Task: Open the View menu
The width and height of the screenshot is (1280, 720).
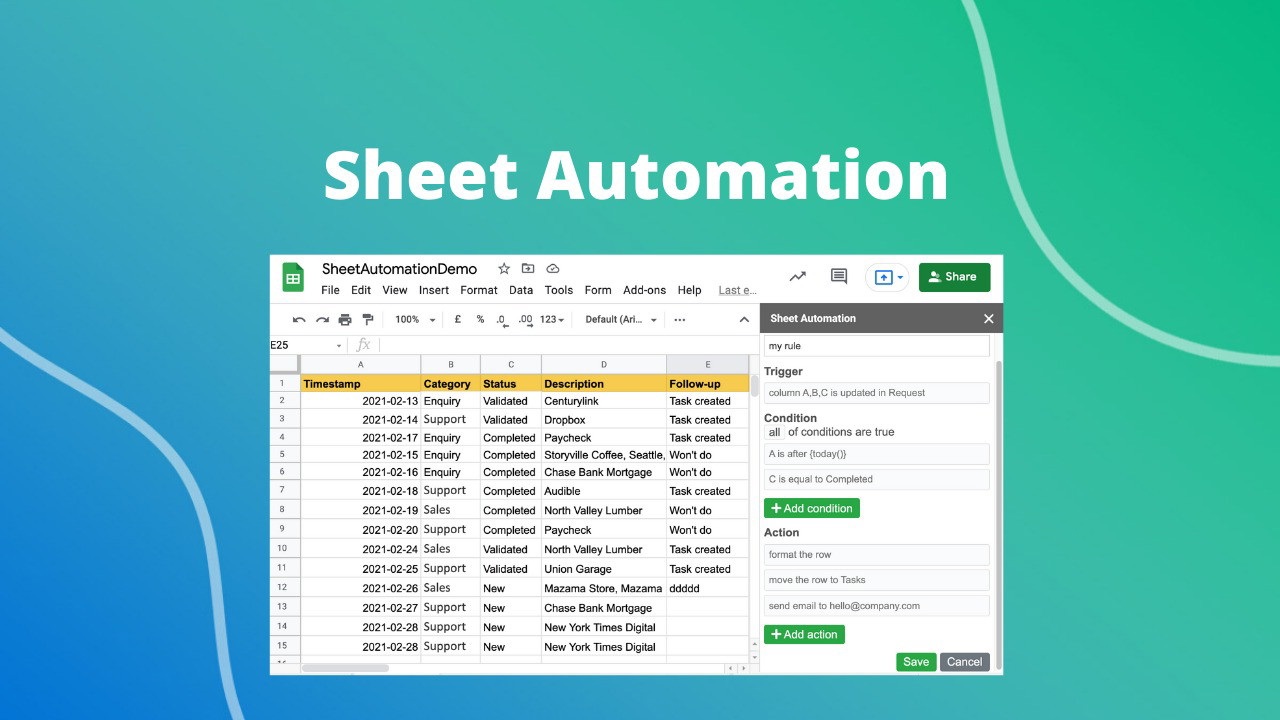Action: coord(395,290)
